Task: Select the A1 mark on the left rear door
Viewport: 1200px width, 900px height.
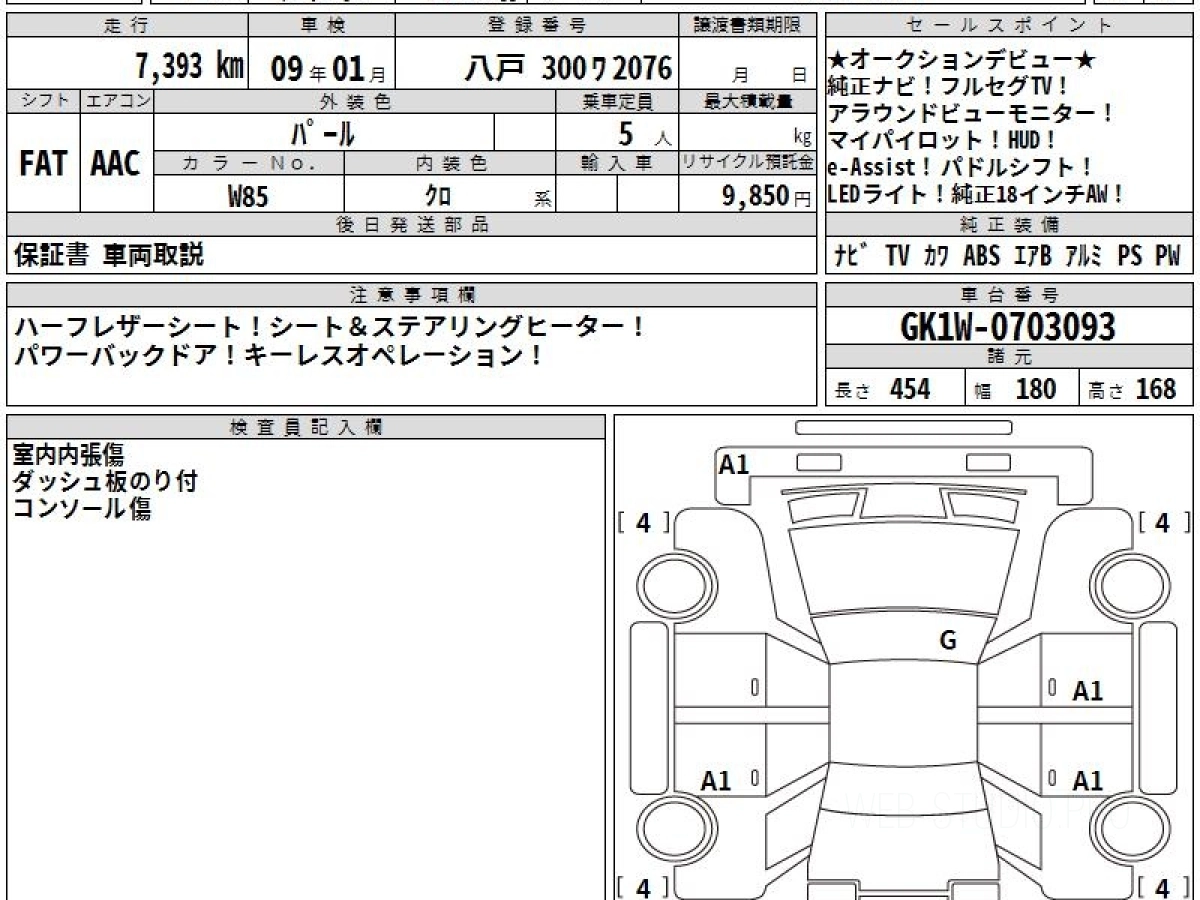Action: (x=716, y=781)
